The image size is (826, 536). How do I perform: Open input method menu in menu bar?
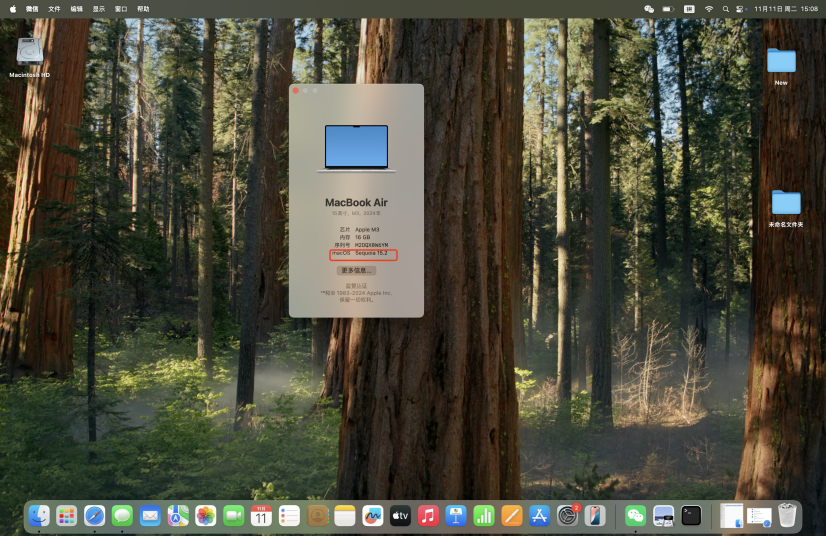pyautogui.click(x=689, y=9)
